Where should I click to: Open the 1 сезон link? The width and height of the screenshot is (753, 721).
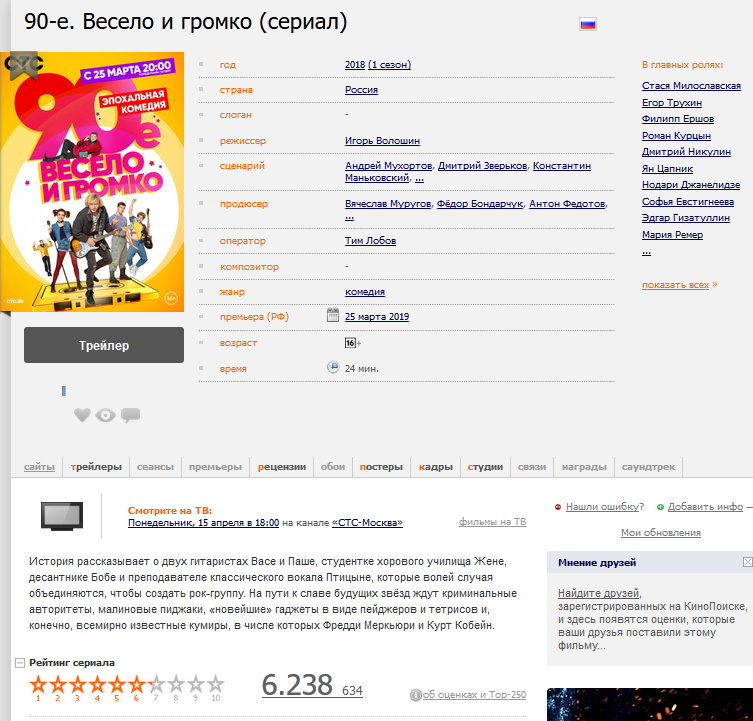coord(389,64)
